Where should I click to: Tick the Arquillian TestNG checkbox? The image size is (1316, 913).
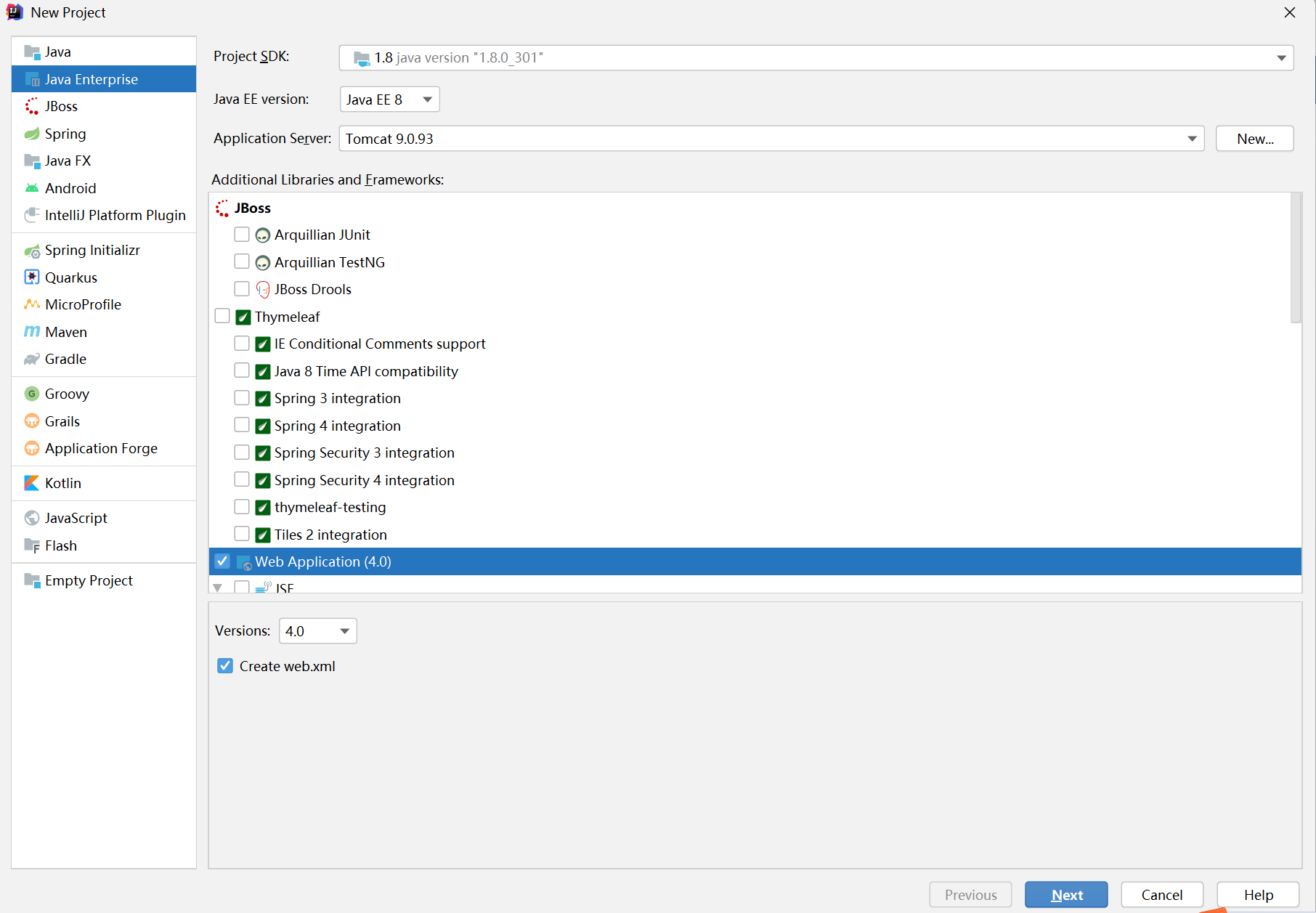[x=242, y=261]
